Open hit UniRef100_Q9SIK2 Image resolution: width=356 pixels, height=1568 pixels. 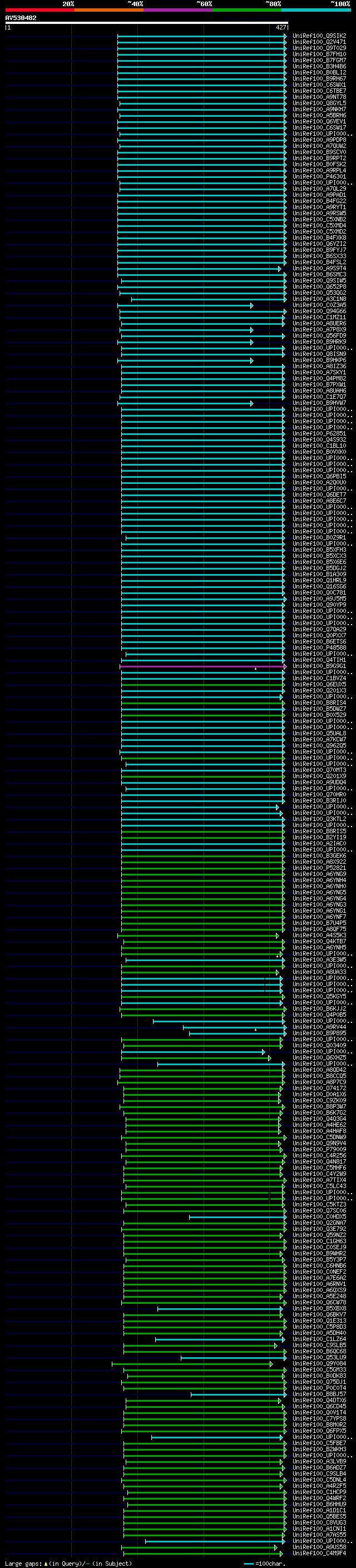(x=319, y=36)
